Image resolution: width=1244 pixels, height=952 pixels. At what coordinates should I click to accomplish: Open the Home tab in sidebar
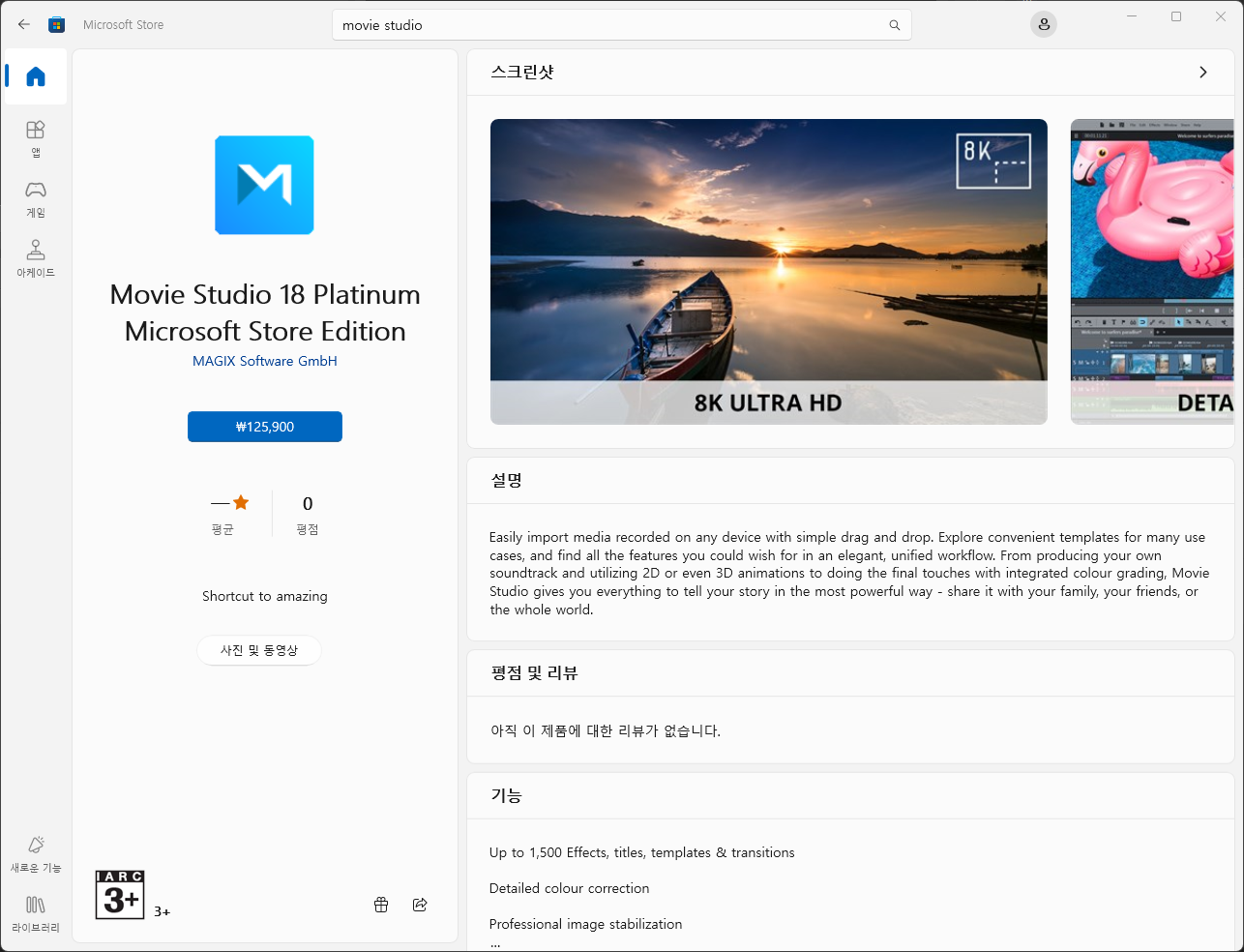36,76
